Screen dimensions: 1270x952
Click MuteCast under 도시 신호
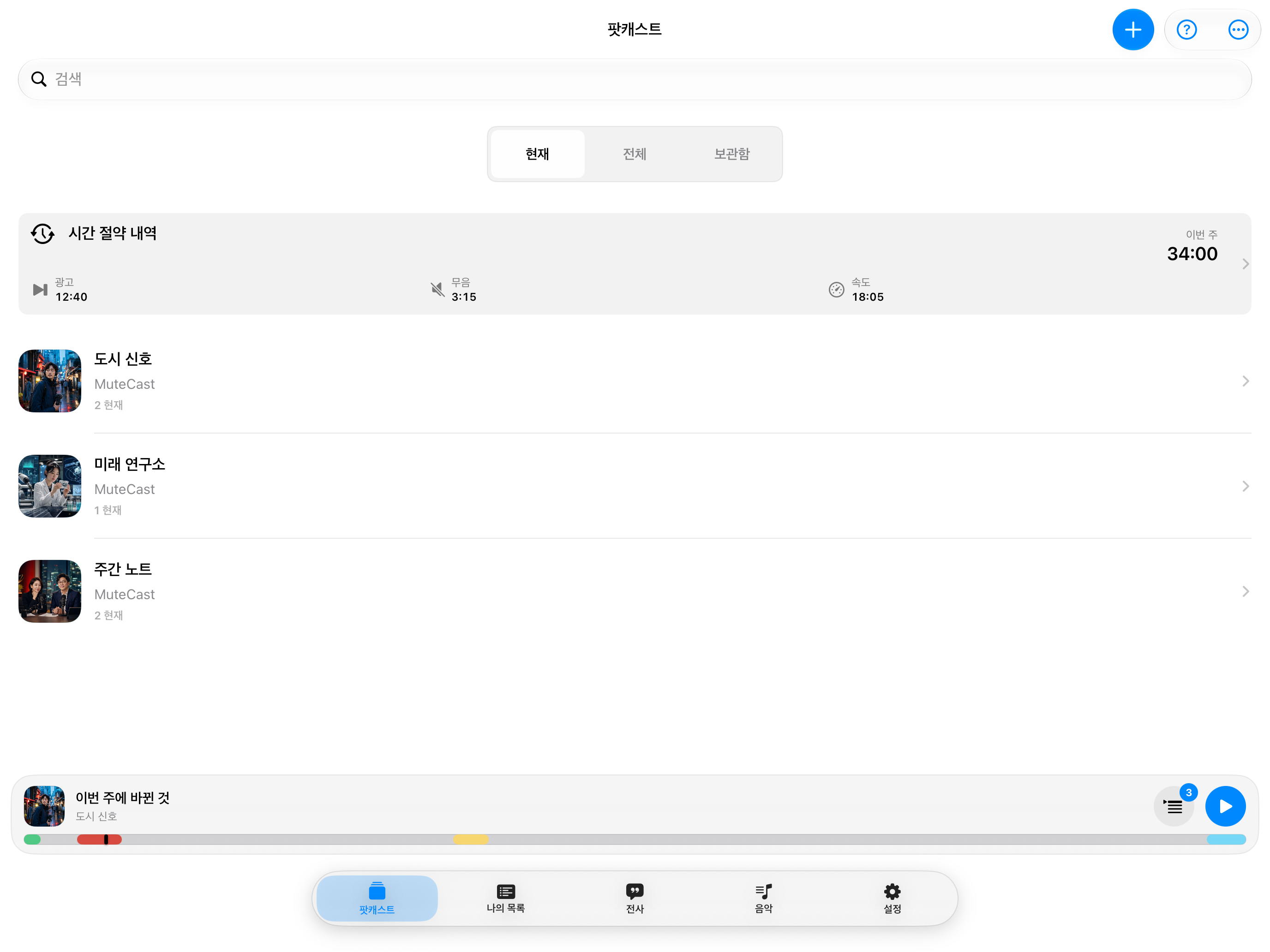[125, 384]
